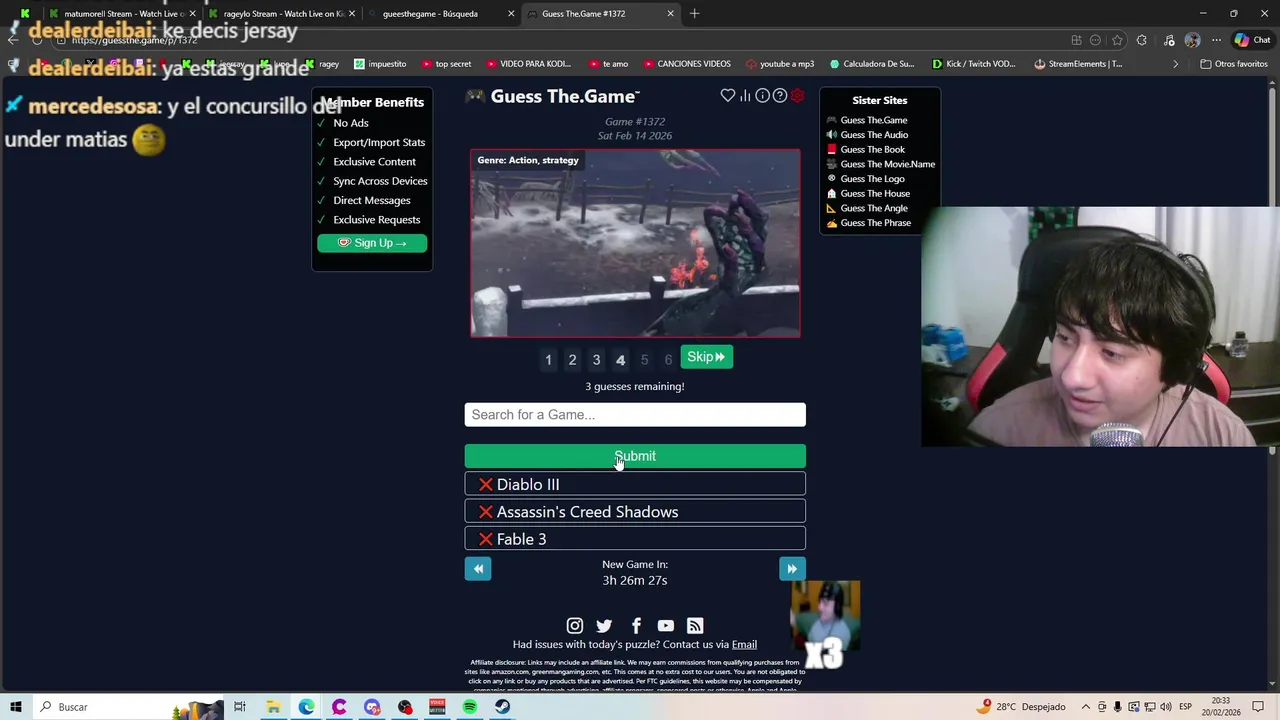
Task: Open CANCIONES VIDEOS bookmark
Action: pyautogui.click(x=686, y=64)
